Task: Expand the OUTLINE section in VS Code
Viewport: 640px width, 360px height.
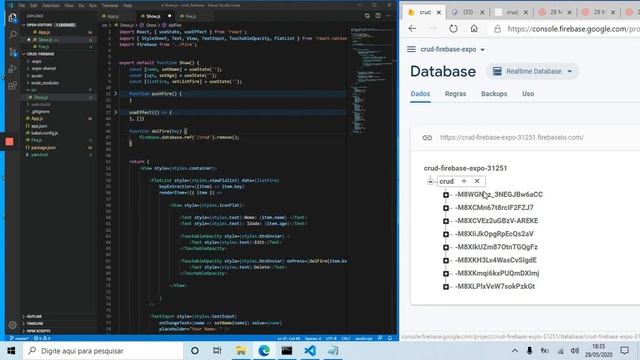Action: 35,316
